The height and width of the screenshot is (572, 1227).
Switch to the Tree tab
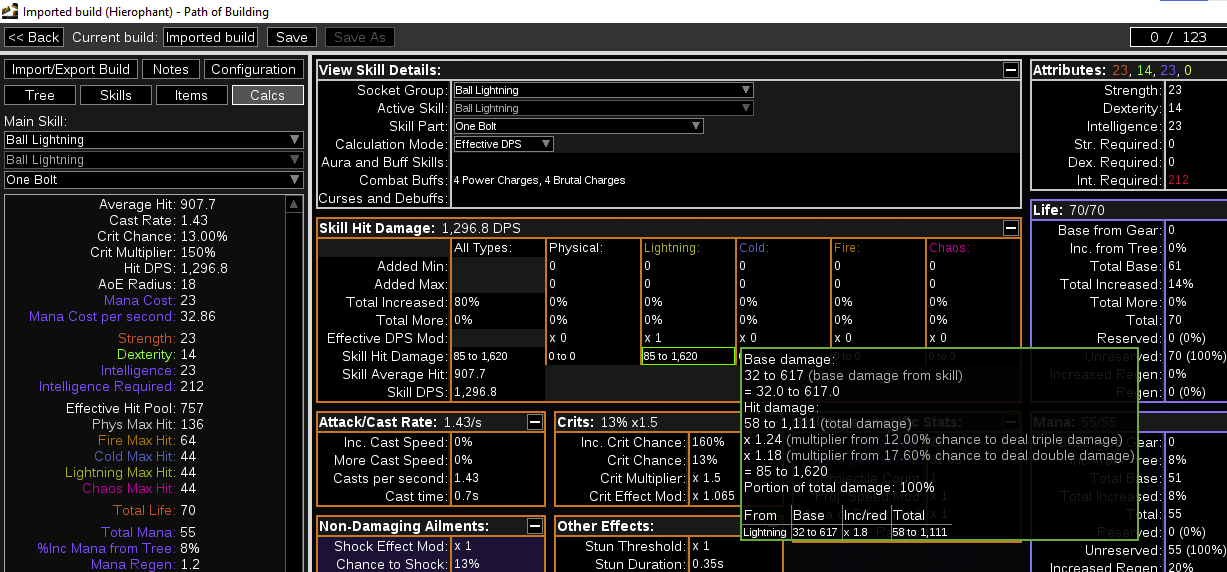tap(40, 95)
